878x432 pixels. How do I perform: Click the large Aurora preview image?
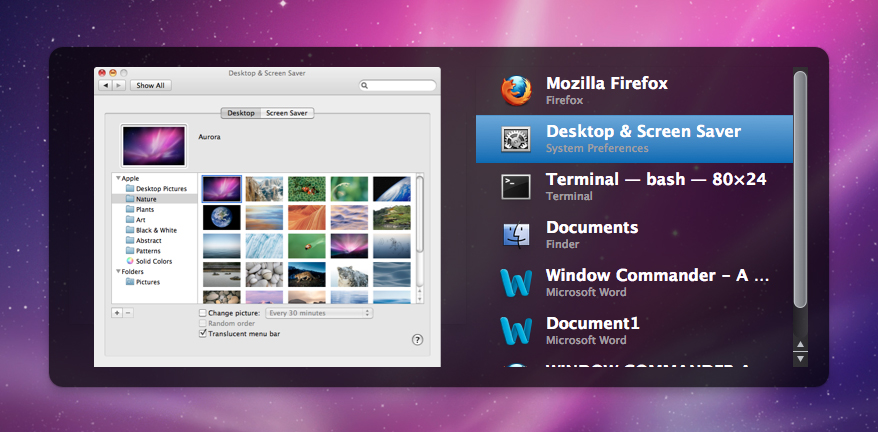coord(153,146)
